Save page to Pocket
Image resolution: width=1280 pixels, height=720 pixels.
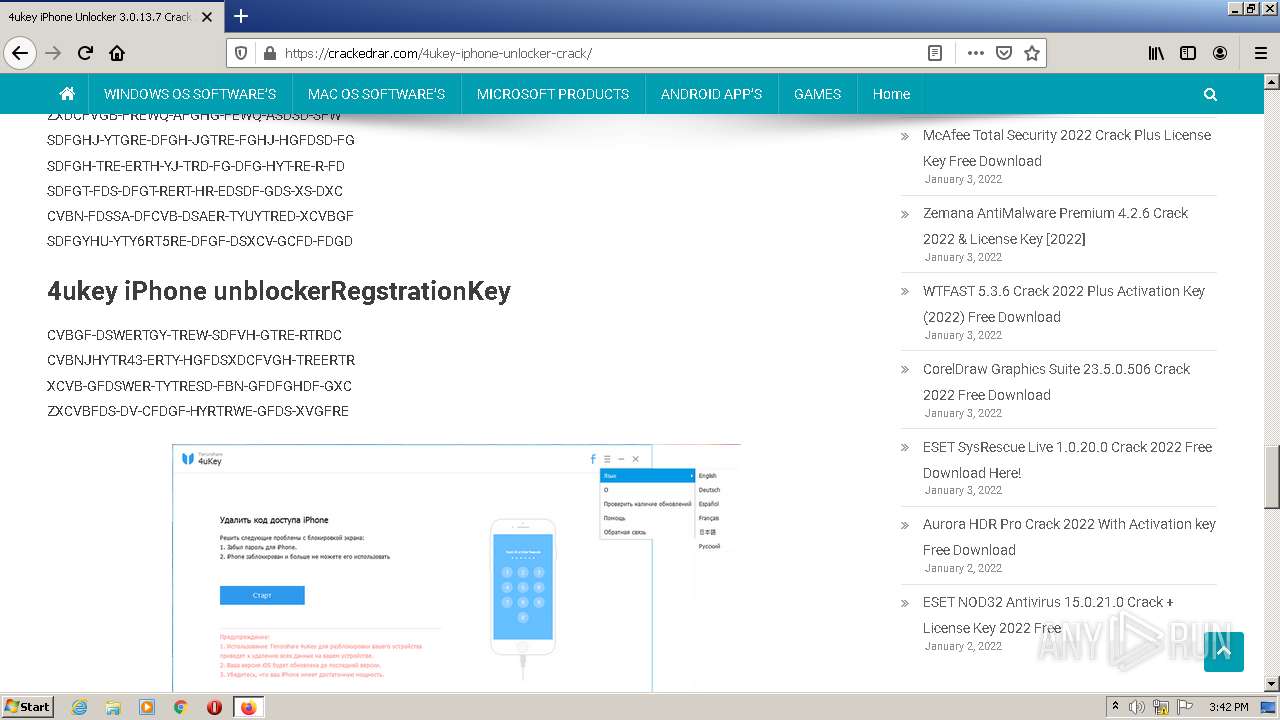1004,53
